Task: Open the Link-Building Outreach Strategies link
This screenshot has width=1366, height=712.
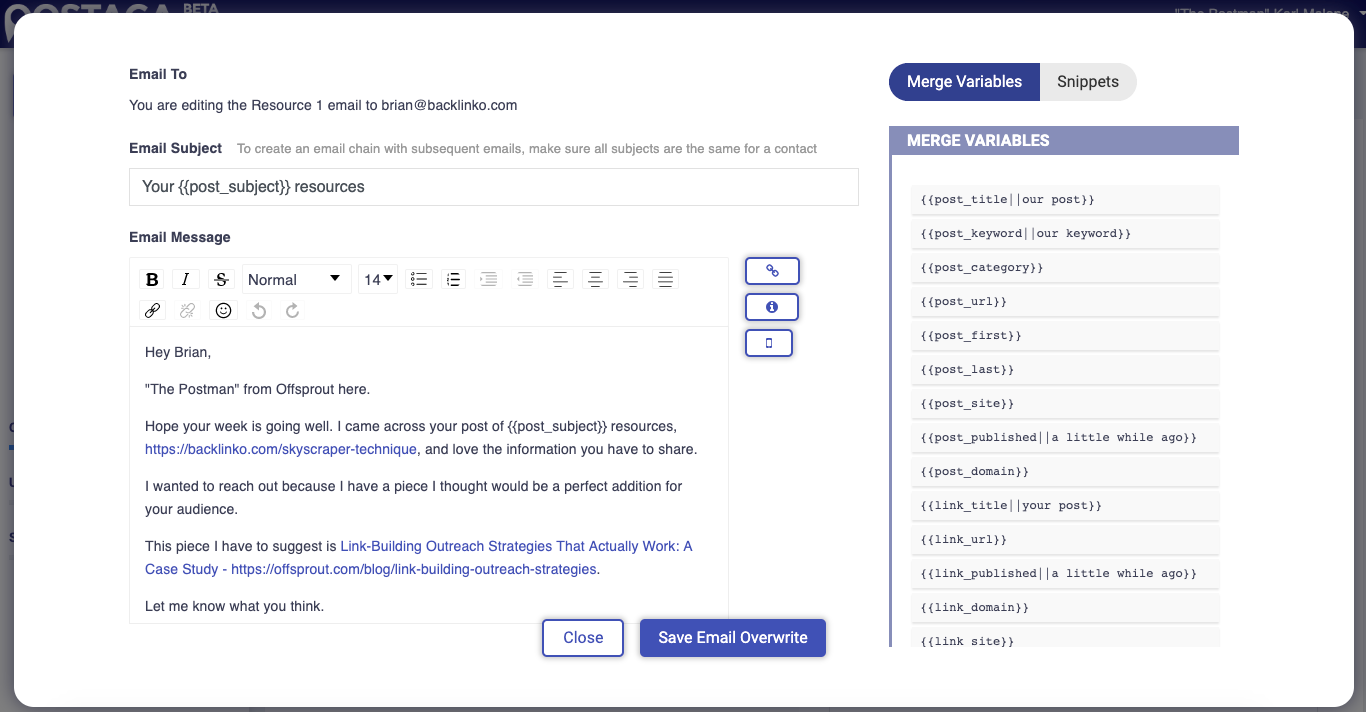Action: pyautogui.click(x=419, y=558)
